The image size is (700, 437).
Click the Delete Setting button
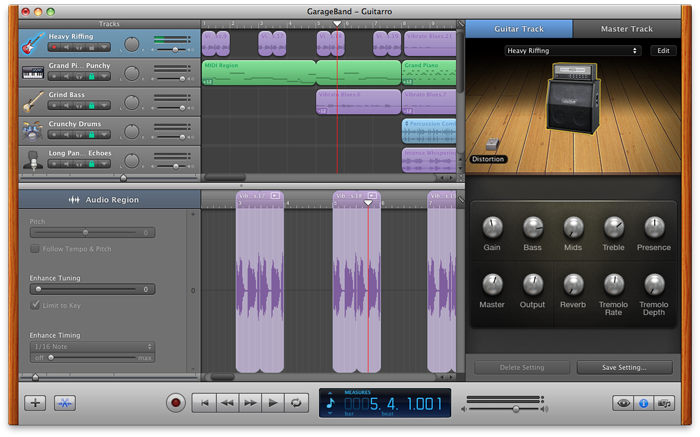[522, 367]
